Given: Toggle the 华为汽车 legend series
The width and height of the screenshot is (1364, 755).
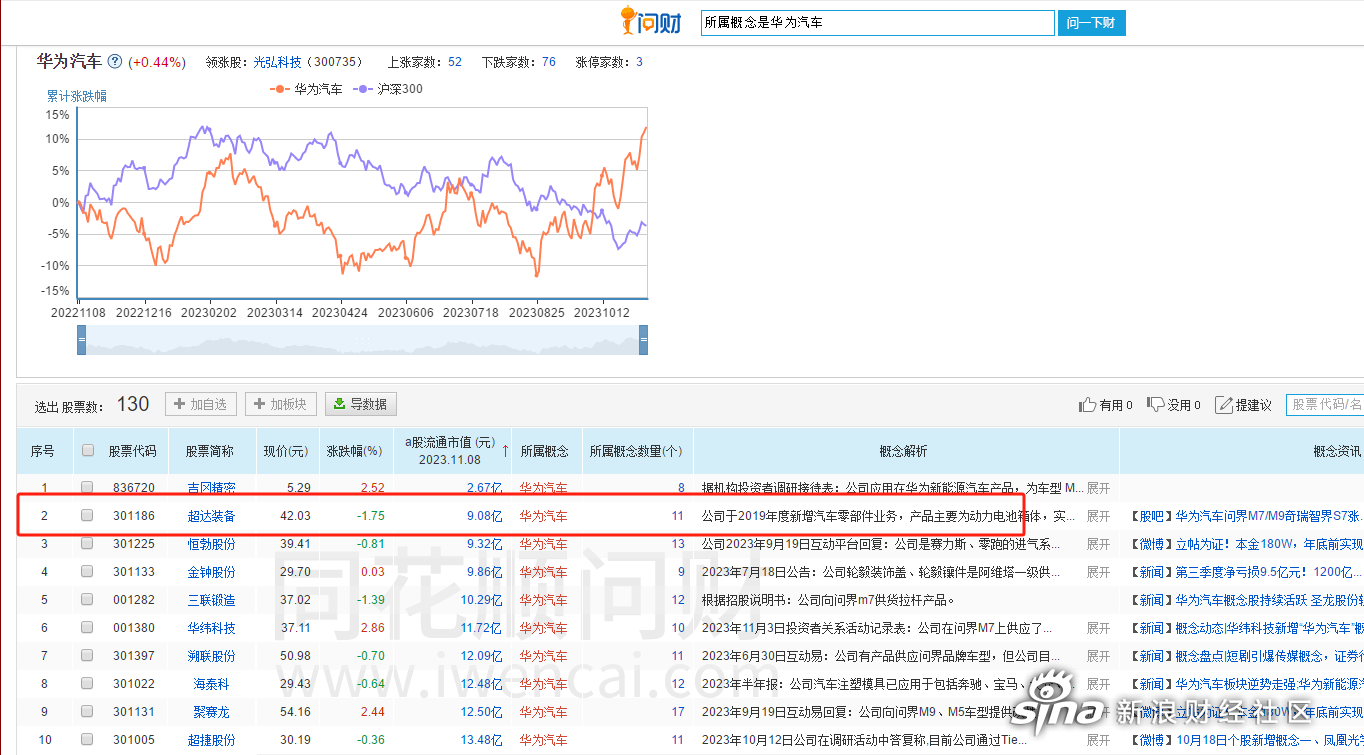Looking at the screenshot, I should 307,89.
